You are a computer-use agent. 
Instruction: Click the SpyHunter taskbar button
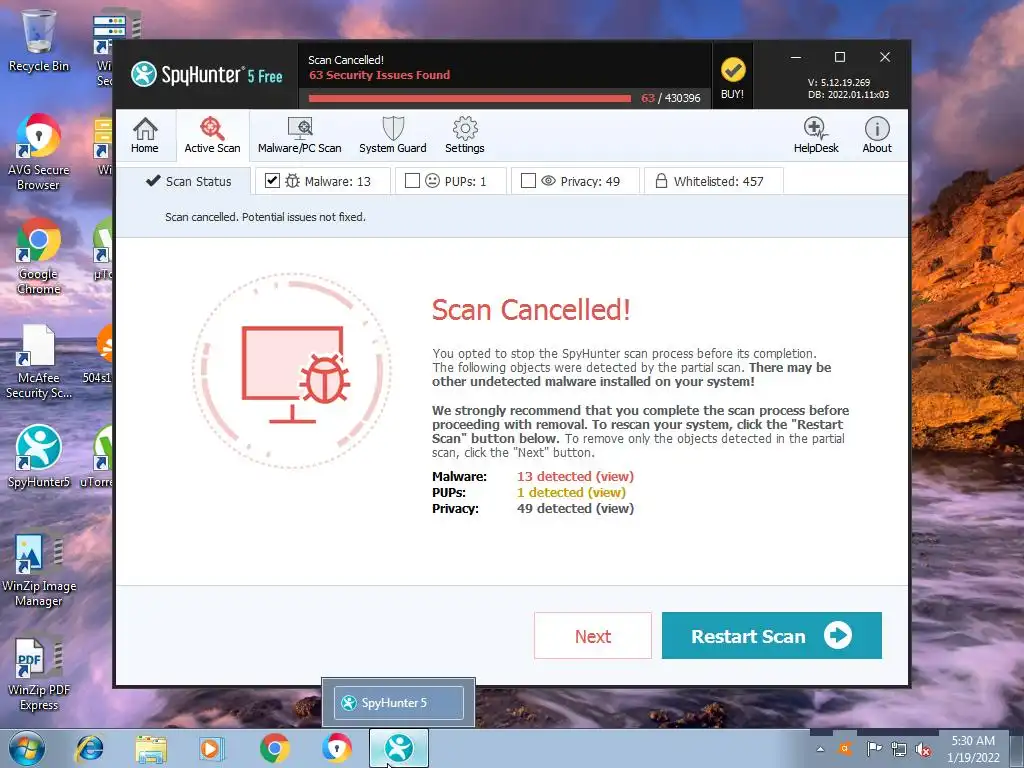399,748
